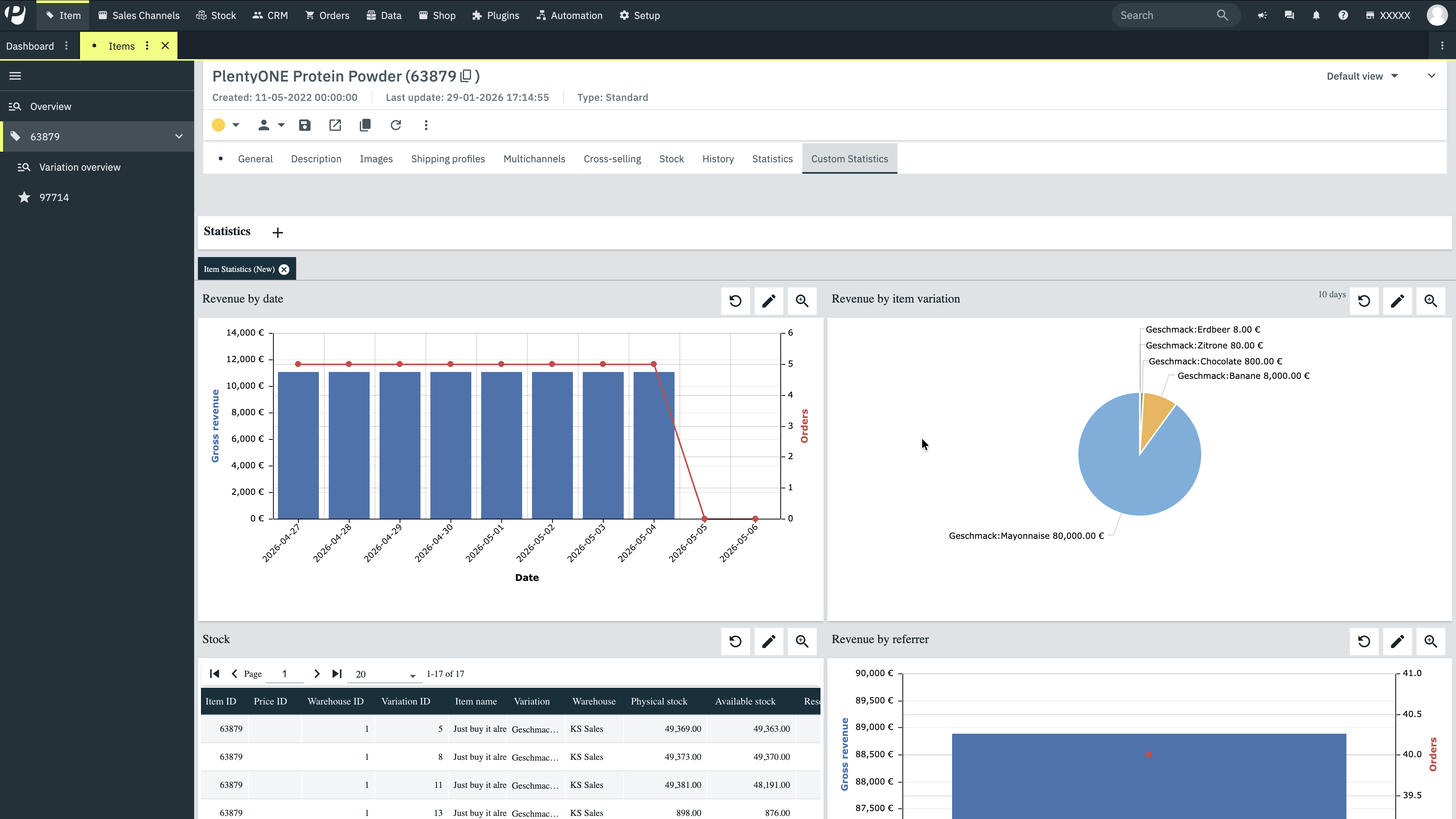Open the Orders menu
The width and height of the screenshot is (1456, 819).
(x=327, y=15)
